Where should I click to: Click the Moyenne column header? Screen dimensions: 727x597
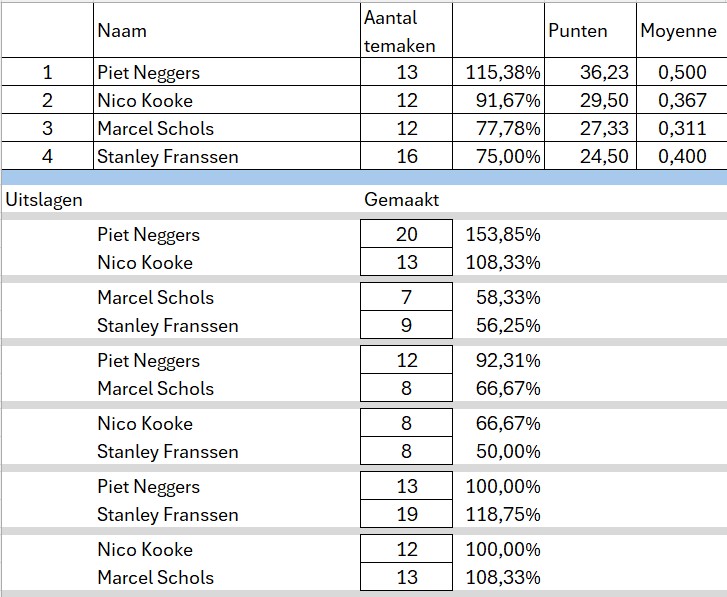click(x=678, y=31)
